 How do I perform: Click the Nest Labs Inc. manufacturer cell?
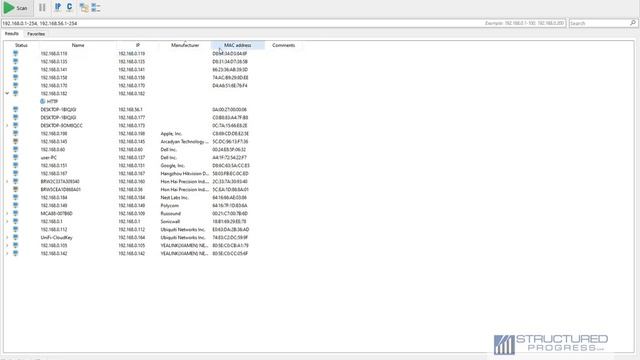pyautogui.click(x=175, y=198)
